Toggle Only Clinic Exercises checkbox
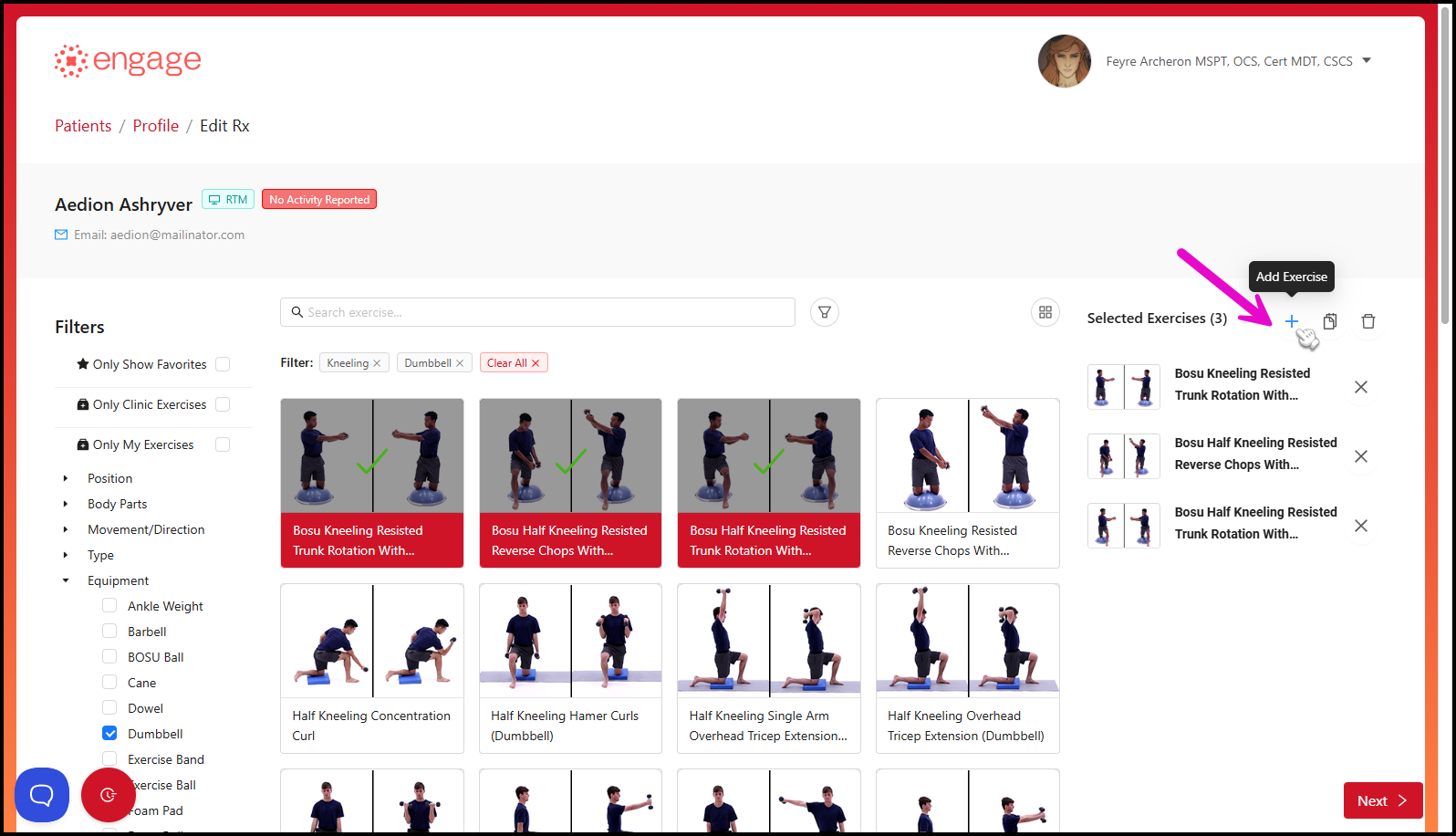 pyautogui.click(x=223, y=404)
